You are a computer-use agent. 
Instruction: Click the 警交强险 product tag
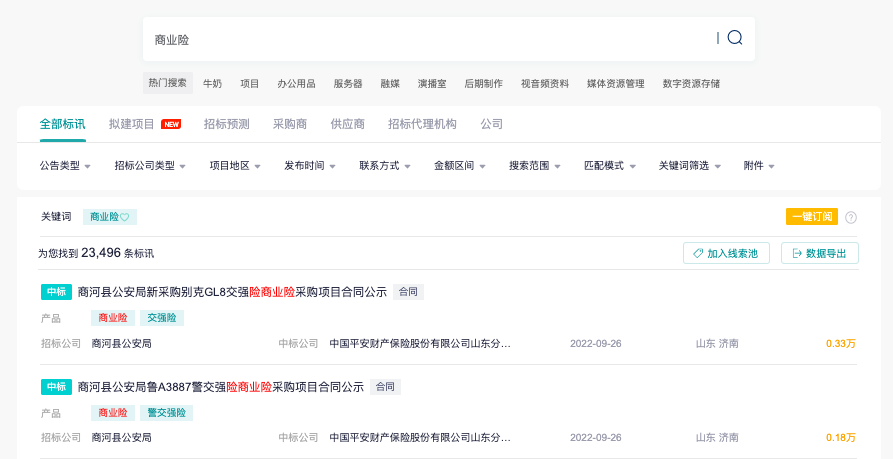(166, 413)
